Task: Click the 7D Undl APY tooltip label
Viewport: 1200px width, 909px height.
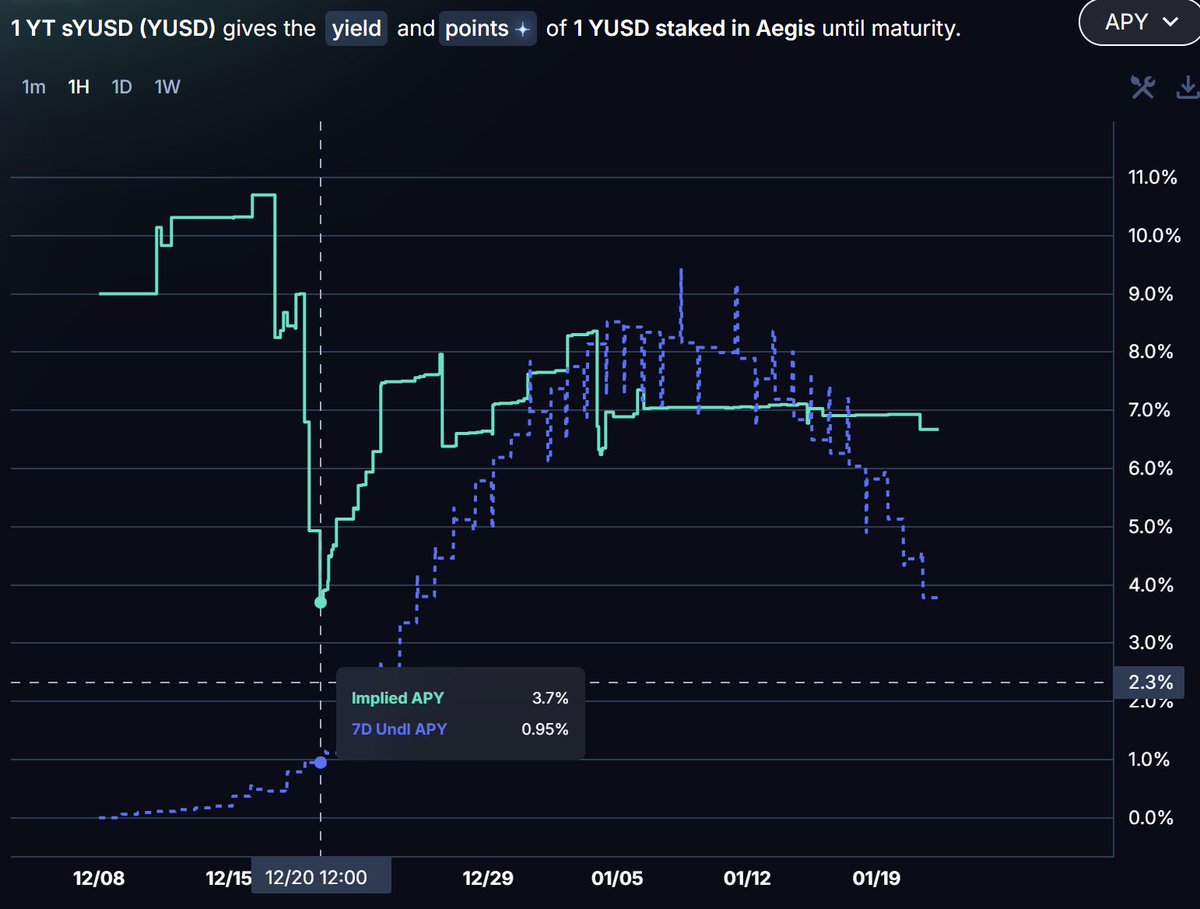Action: tap(399, 729)
